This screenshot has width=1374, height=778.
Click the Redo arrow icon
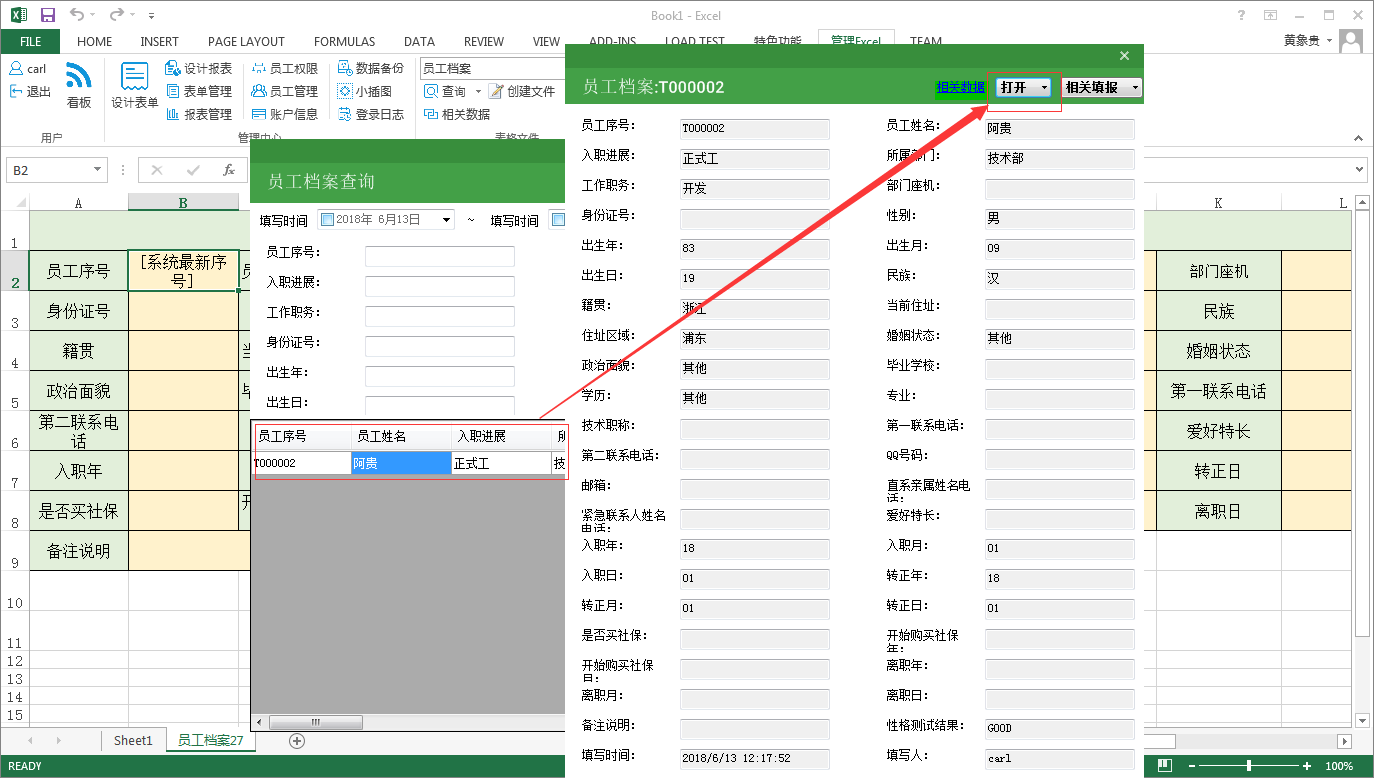(x=116, y=16)
